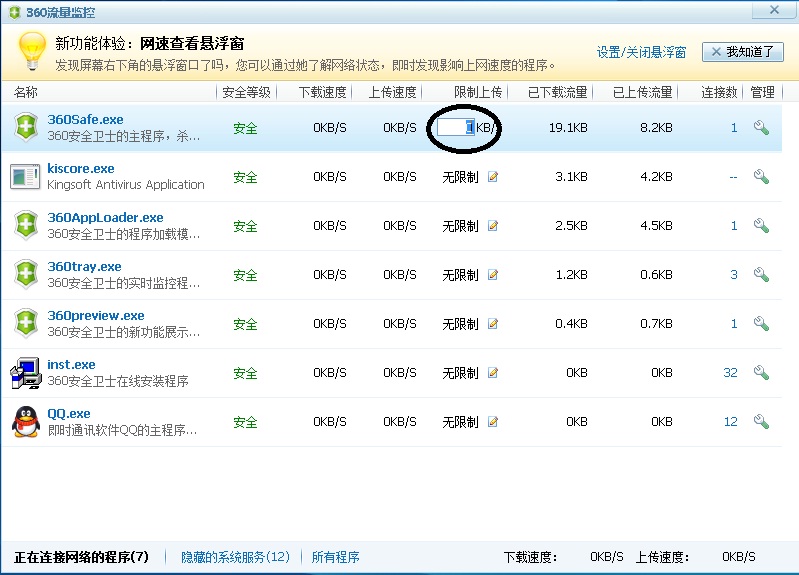Open connection count 12 for QQ.exe

[x=730, y=422]
